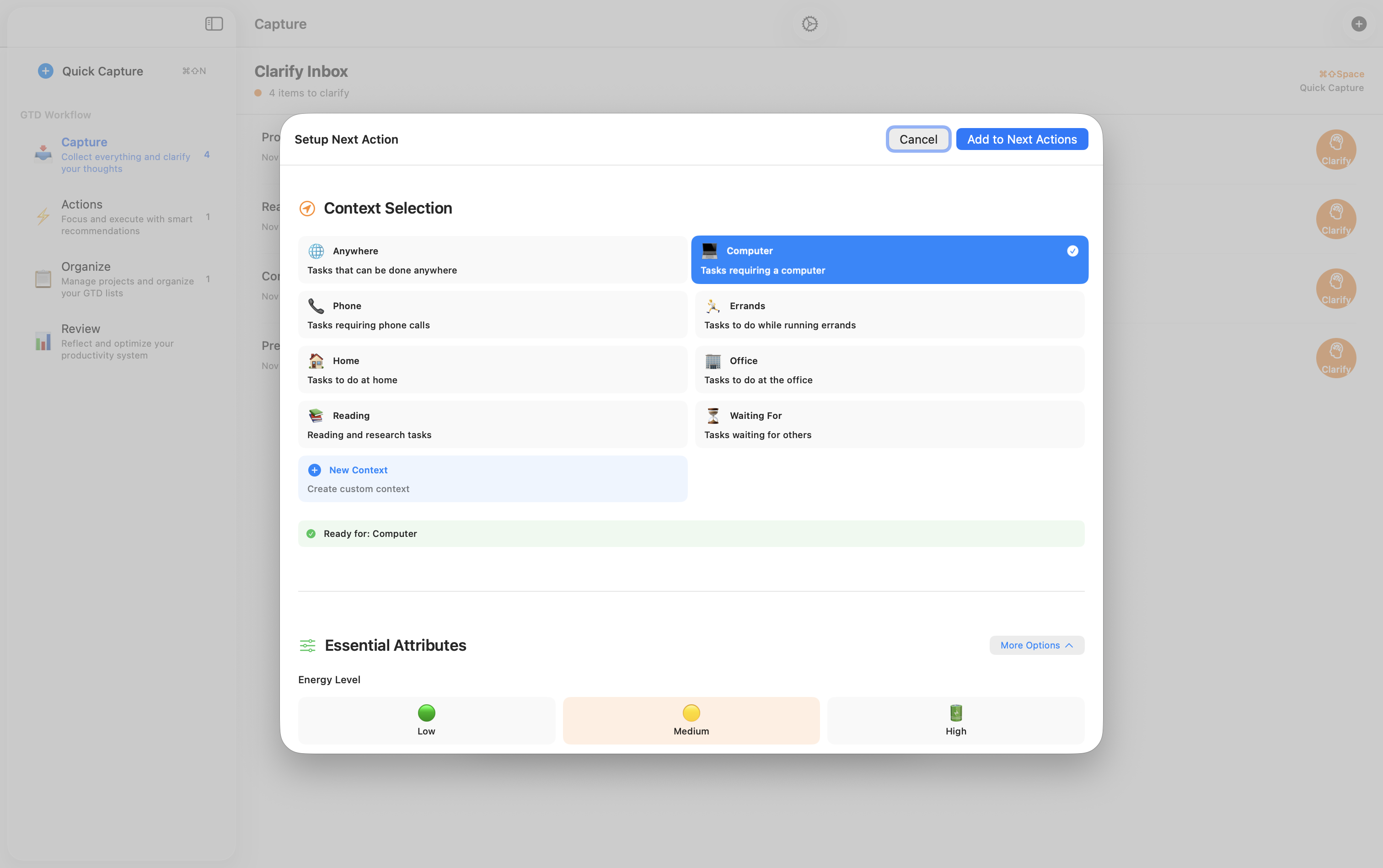The image size is (1383, 868).
Task: Collapse the More Options section
Action: 1036,645
